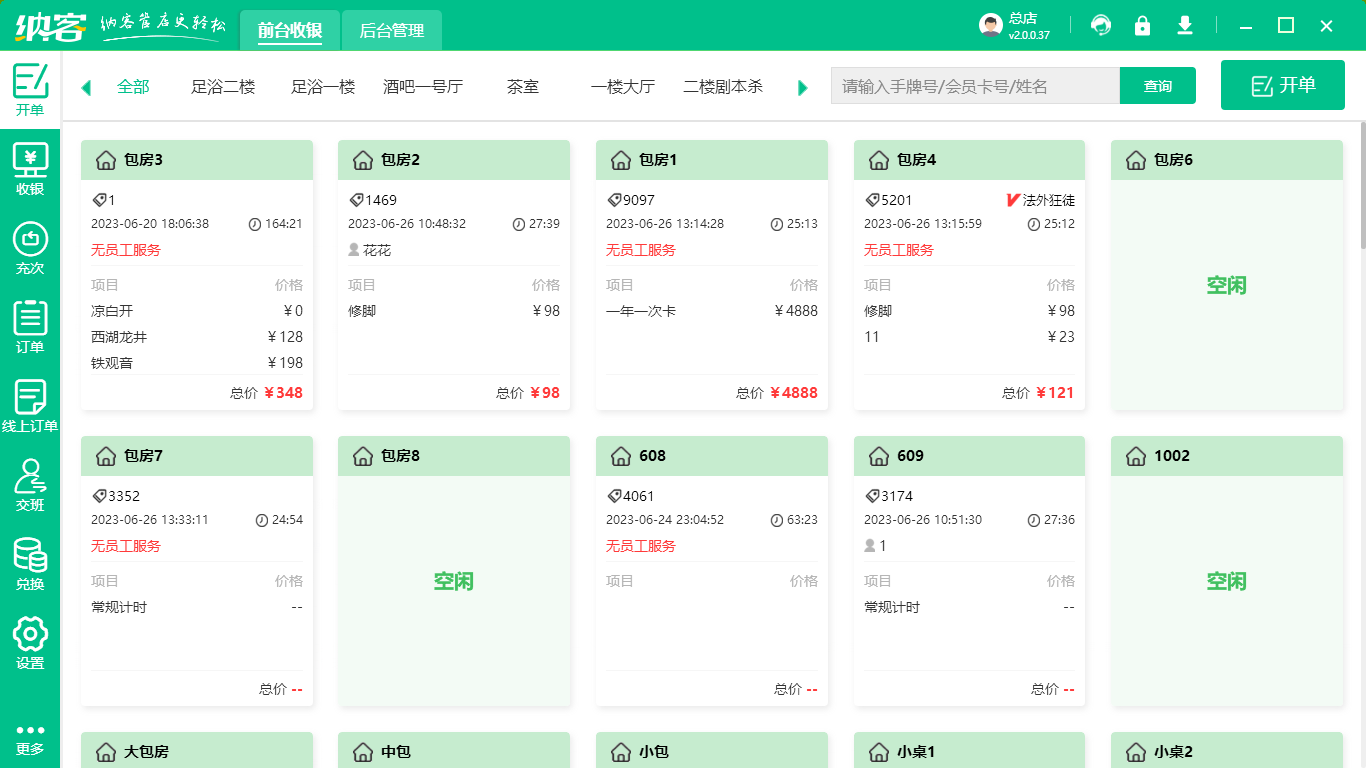Reveal more categories with right arrow chevron
The height and width of the screenshot is (768, 1366).
pyautogui.click(x=802, y=87)
